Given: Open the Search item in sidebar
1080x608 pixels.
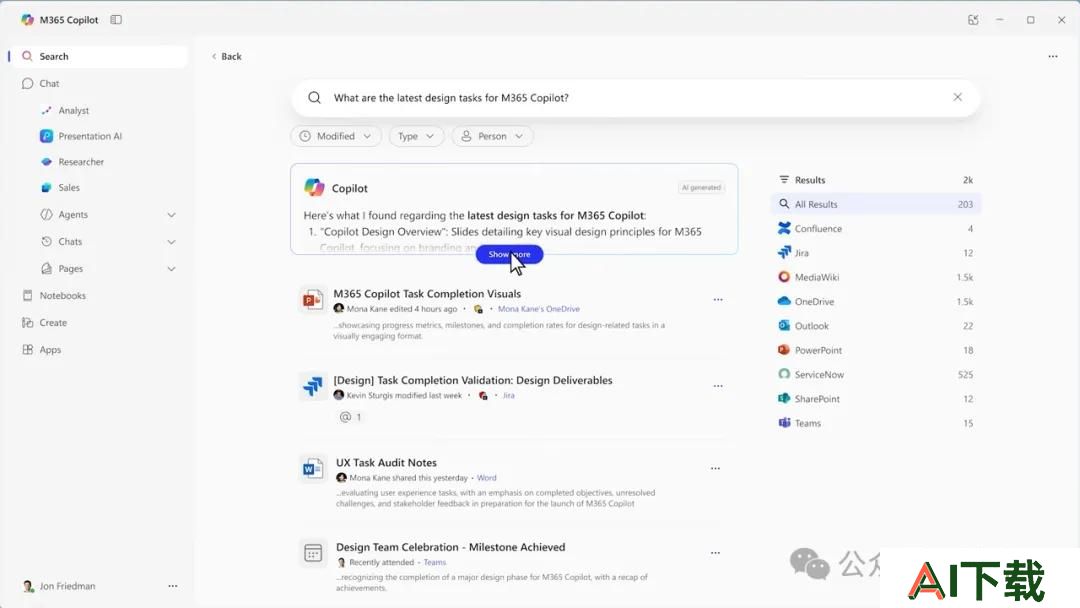Looking at the screenshot, I should point(98,56).
